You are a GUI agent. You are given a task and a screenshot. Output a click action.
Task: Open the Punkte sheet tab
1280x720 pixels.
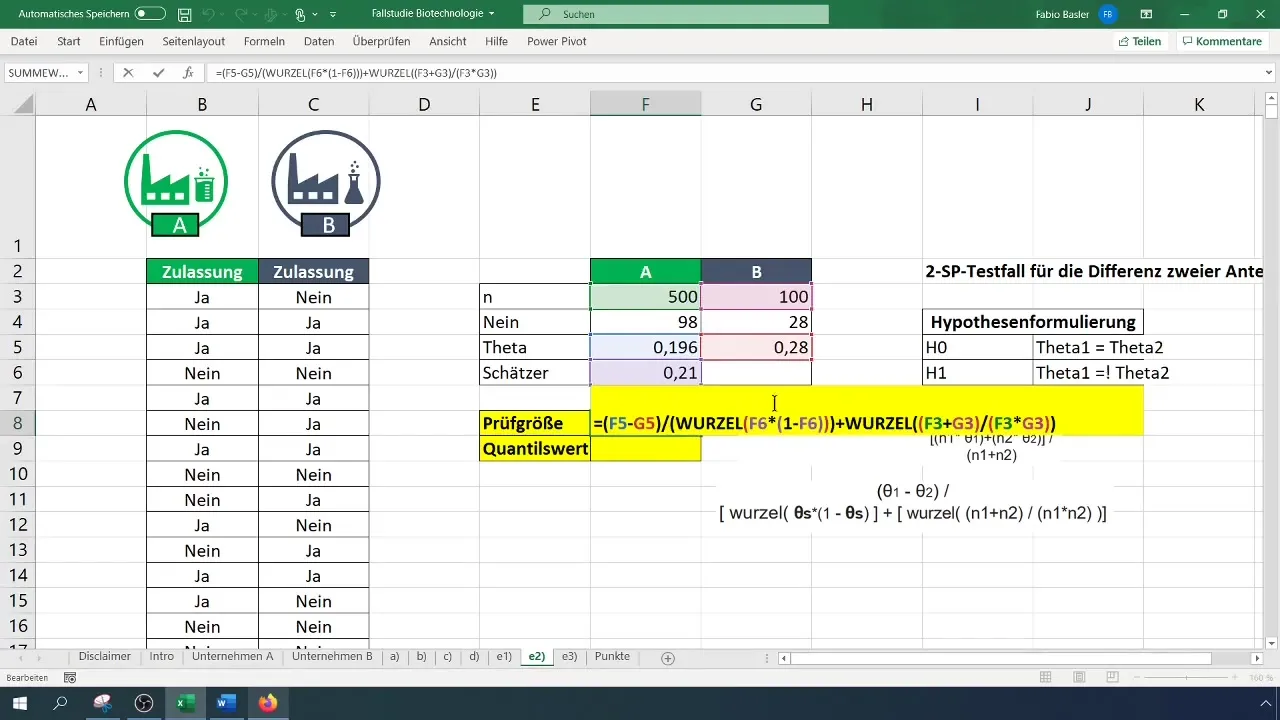click(612, 657)
